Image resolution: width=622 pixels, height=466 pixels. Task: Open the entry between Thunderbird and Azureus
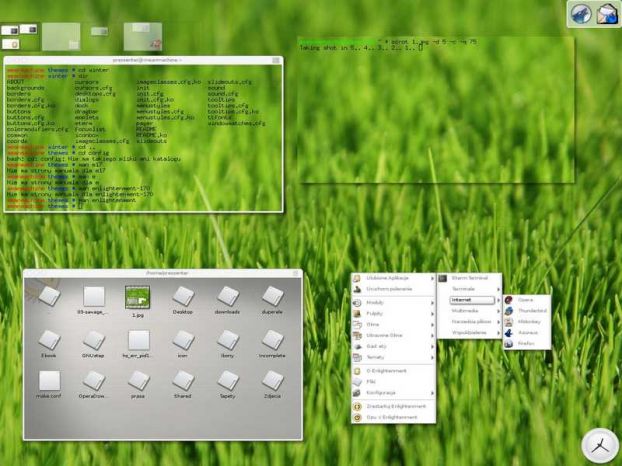(527, 322)
